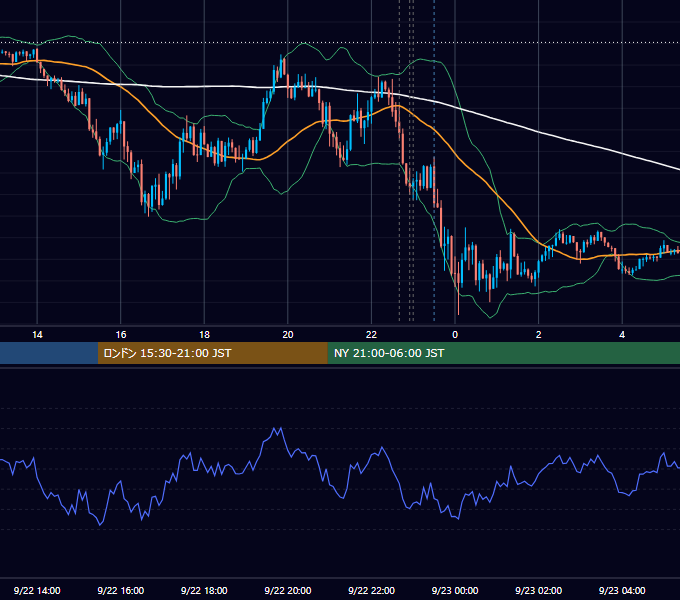Click the hour 4 axis tick label

point(622,335)
